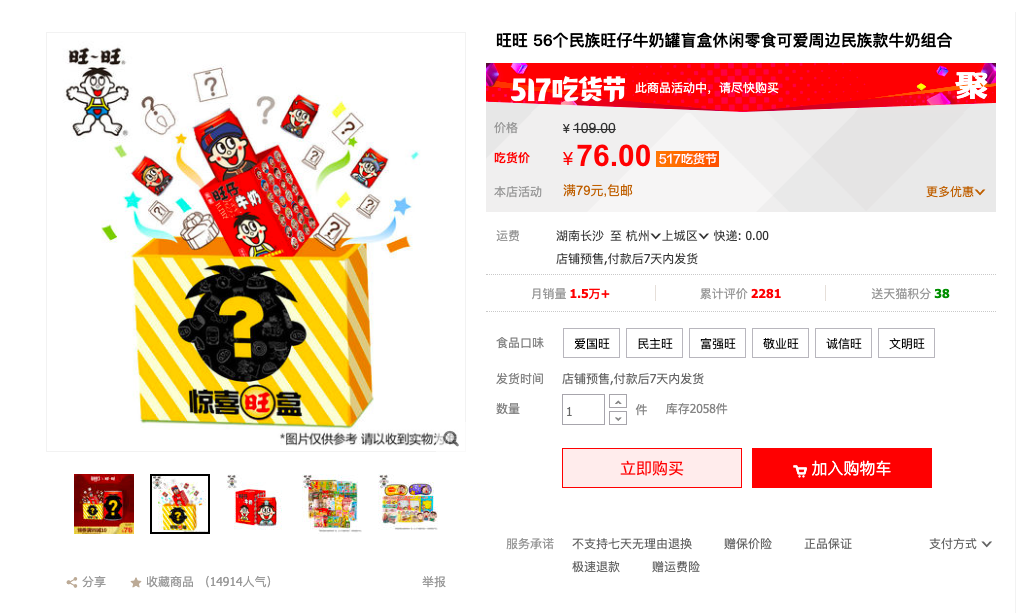
Task: Click the 举报 report link
Action: coord(434,583)
